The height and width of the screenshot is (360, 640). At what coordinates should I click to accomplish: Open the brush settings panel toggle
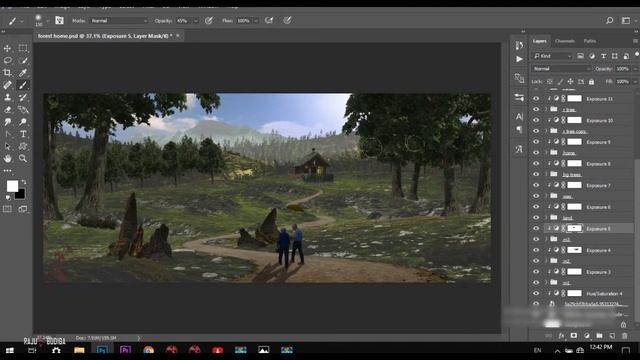[59, 20]
